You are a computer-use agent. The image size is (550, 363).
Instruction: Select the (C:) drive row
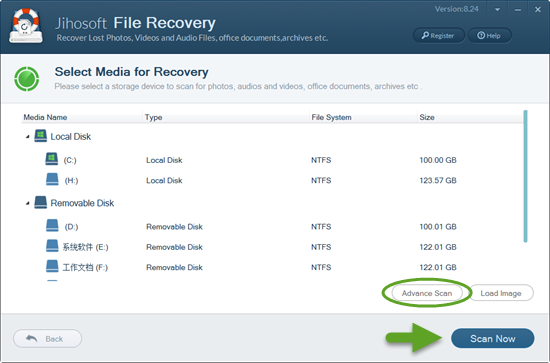(272, 160)
